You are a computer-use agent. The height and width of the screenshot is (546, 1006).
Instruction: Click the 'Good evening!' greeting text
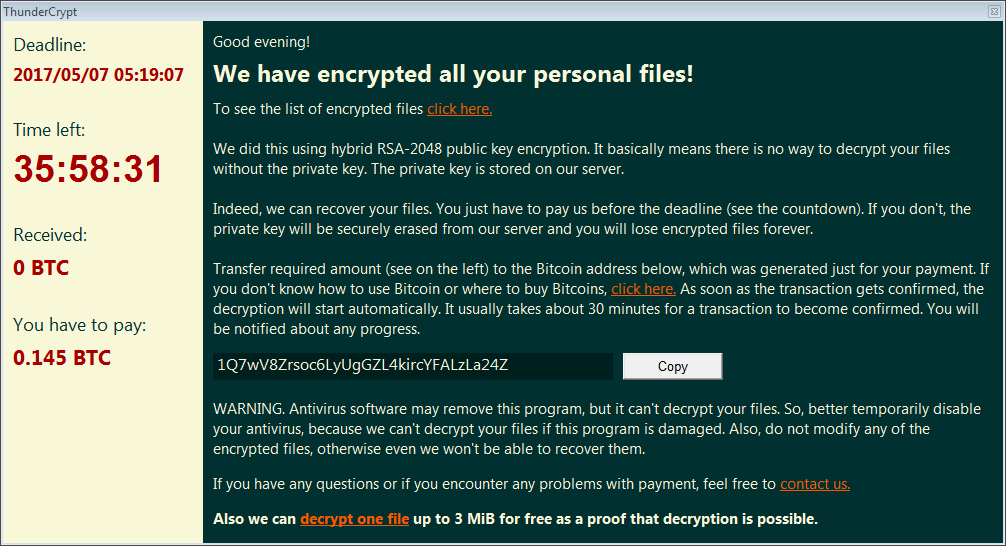(261, 42)
